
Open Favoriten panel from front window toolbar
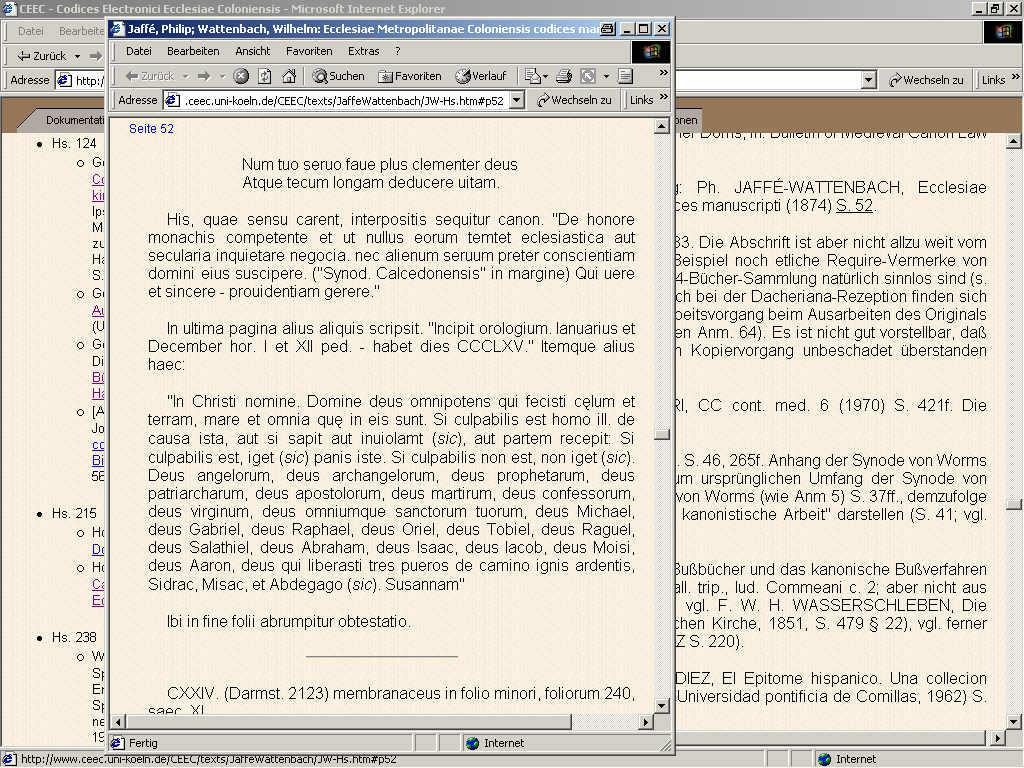click(x=410, y=76)
